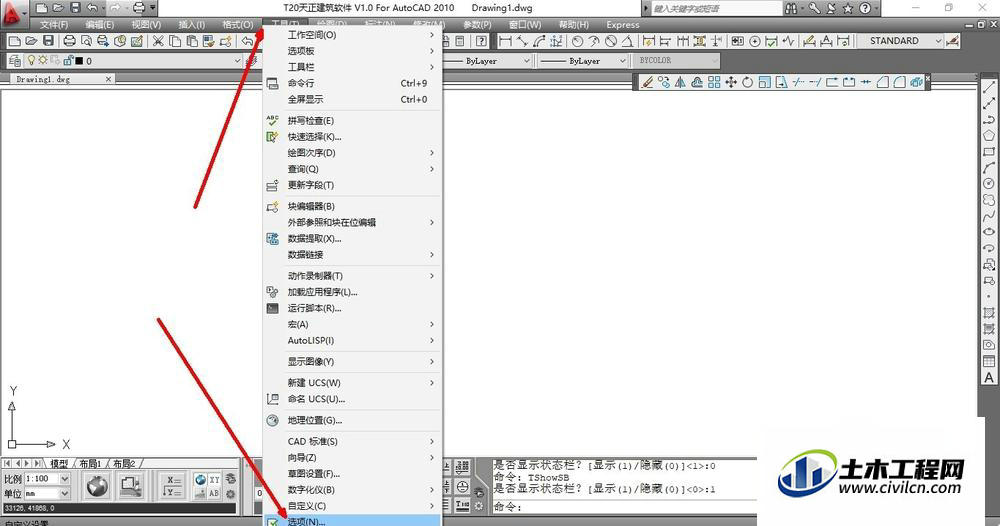The width and height of the screenshot is (1000, 526).
Task: Click the keyword search input field
Action: [x=715, y=8]
